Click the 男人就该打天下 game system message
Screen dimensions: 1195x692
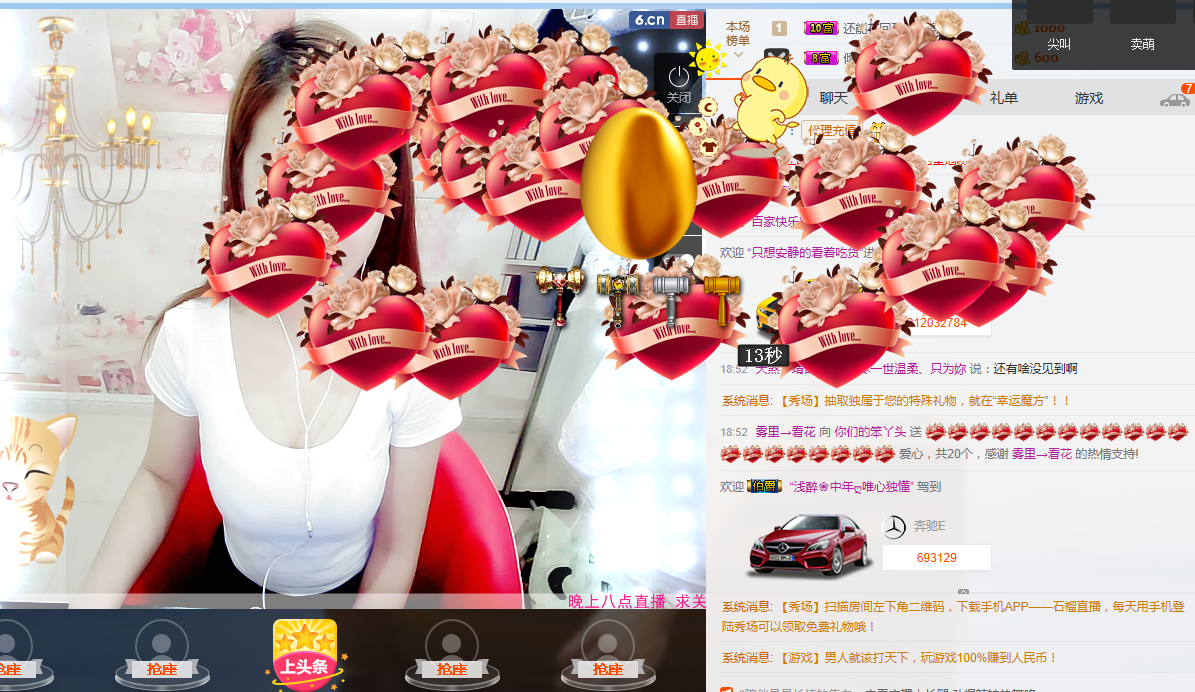point(889,657)
